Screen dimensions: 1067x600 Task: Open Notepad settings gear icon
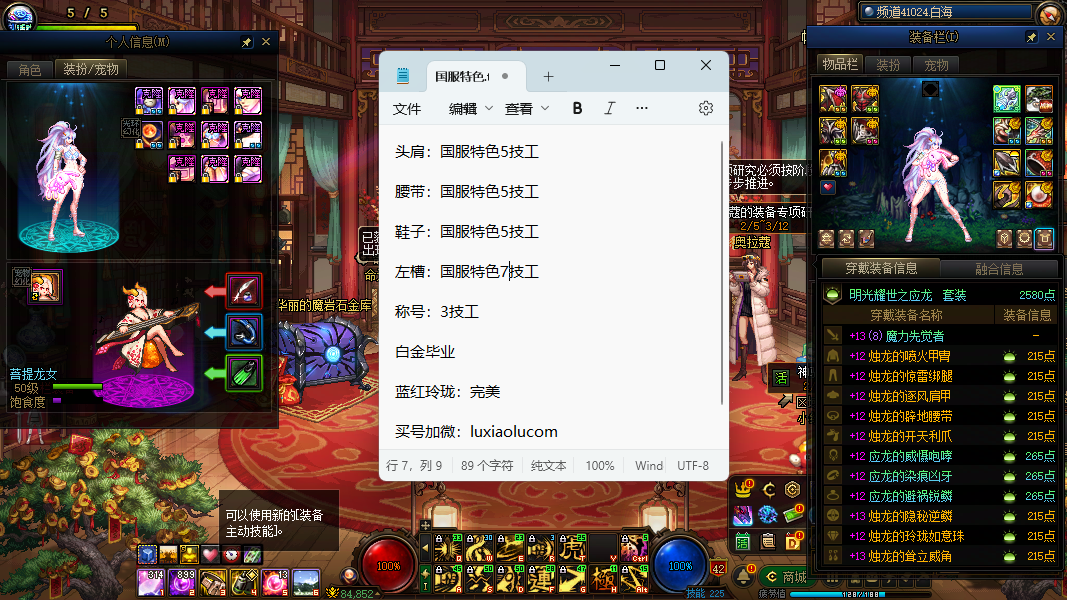coord(705,108)
